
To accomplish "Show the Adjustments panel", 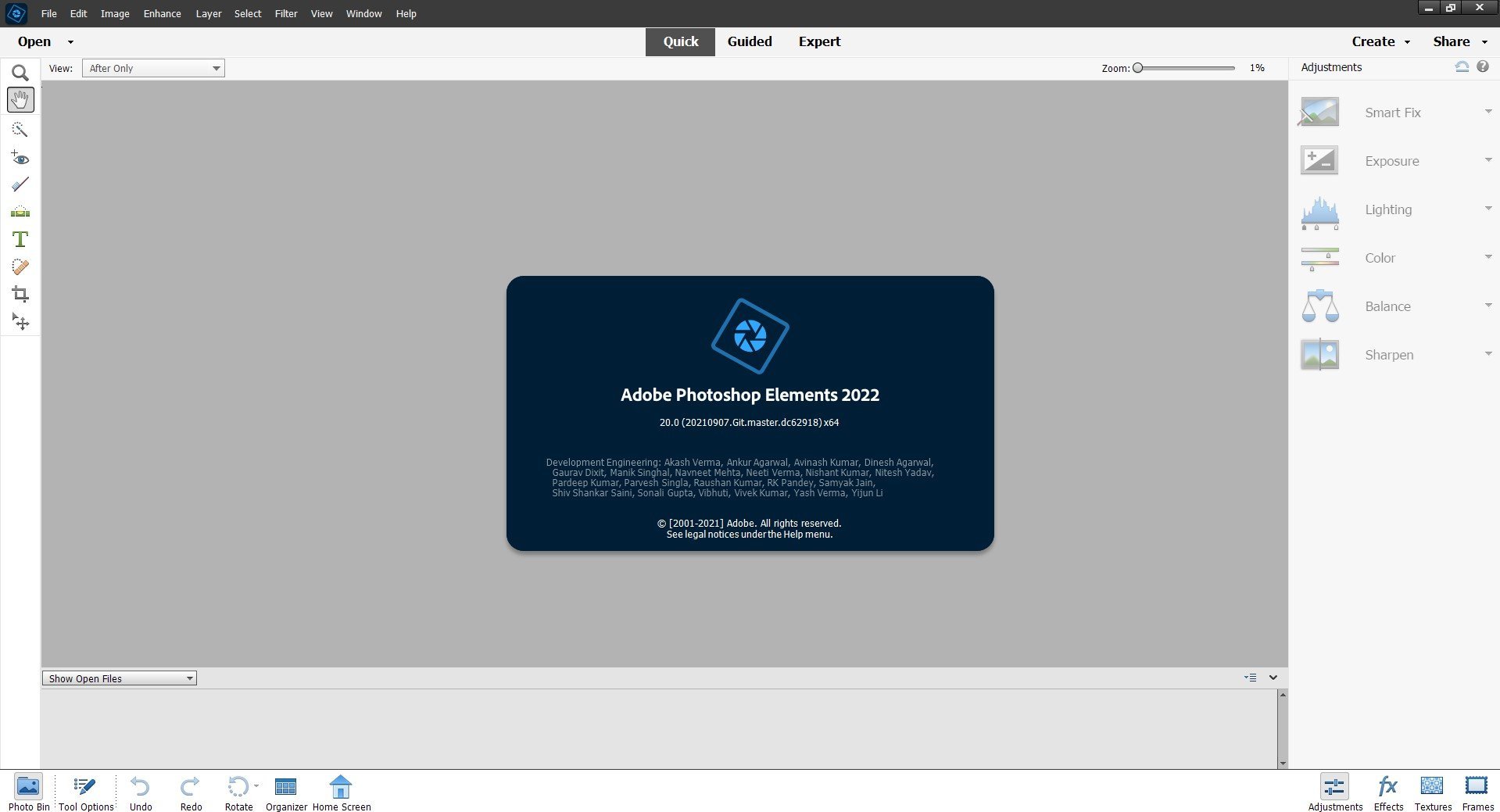I will pos(1335,792).
